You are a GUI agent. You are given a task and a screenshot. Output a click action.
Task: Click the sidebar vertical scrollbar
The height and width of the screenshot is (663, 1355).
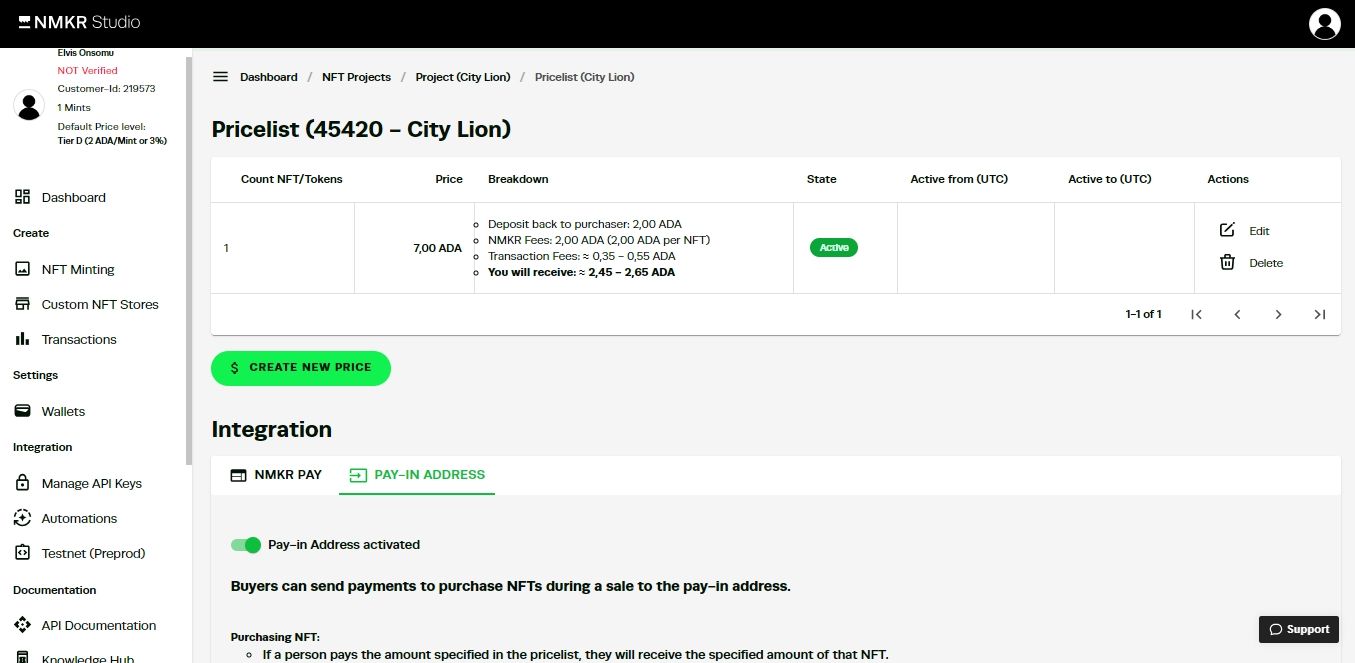coord(189,260)
